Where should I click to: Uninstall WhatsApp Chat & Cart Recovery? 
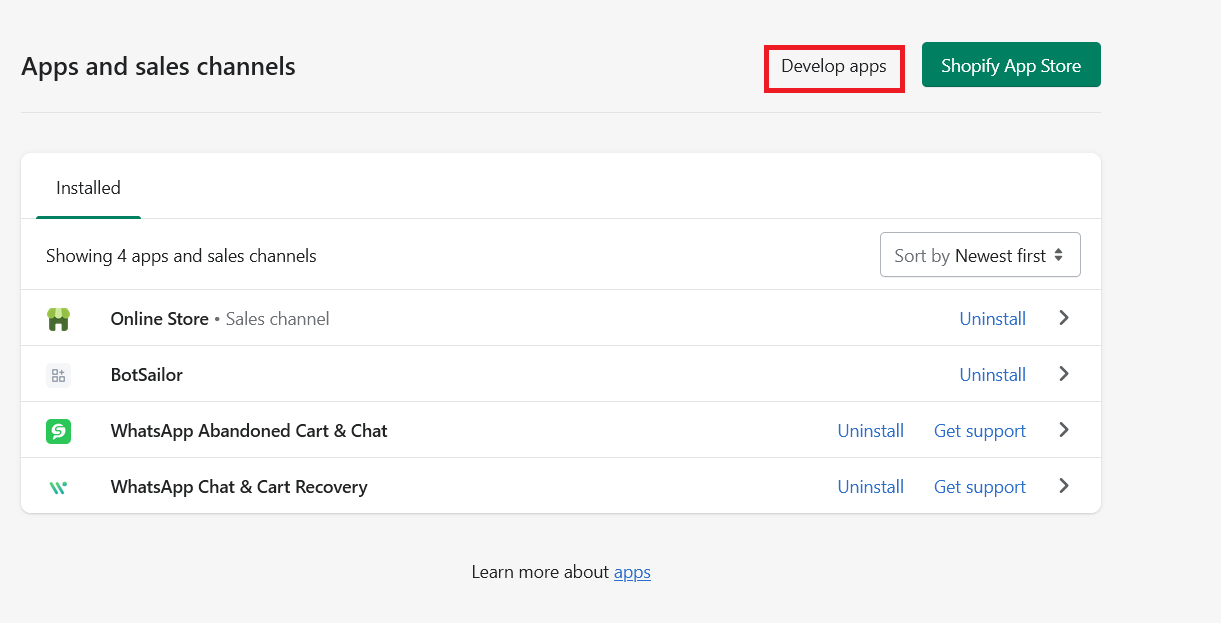(x=871, y=487)
